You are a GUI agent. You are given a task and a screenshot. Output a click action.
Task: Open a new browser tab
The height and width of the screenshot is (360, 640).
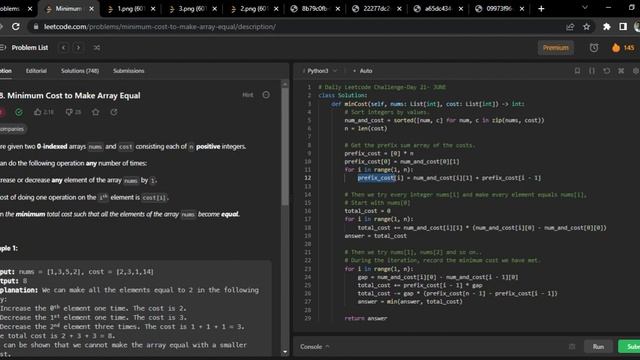[541, 9]
